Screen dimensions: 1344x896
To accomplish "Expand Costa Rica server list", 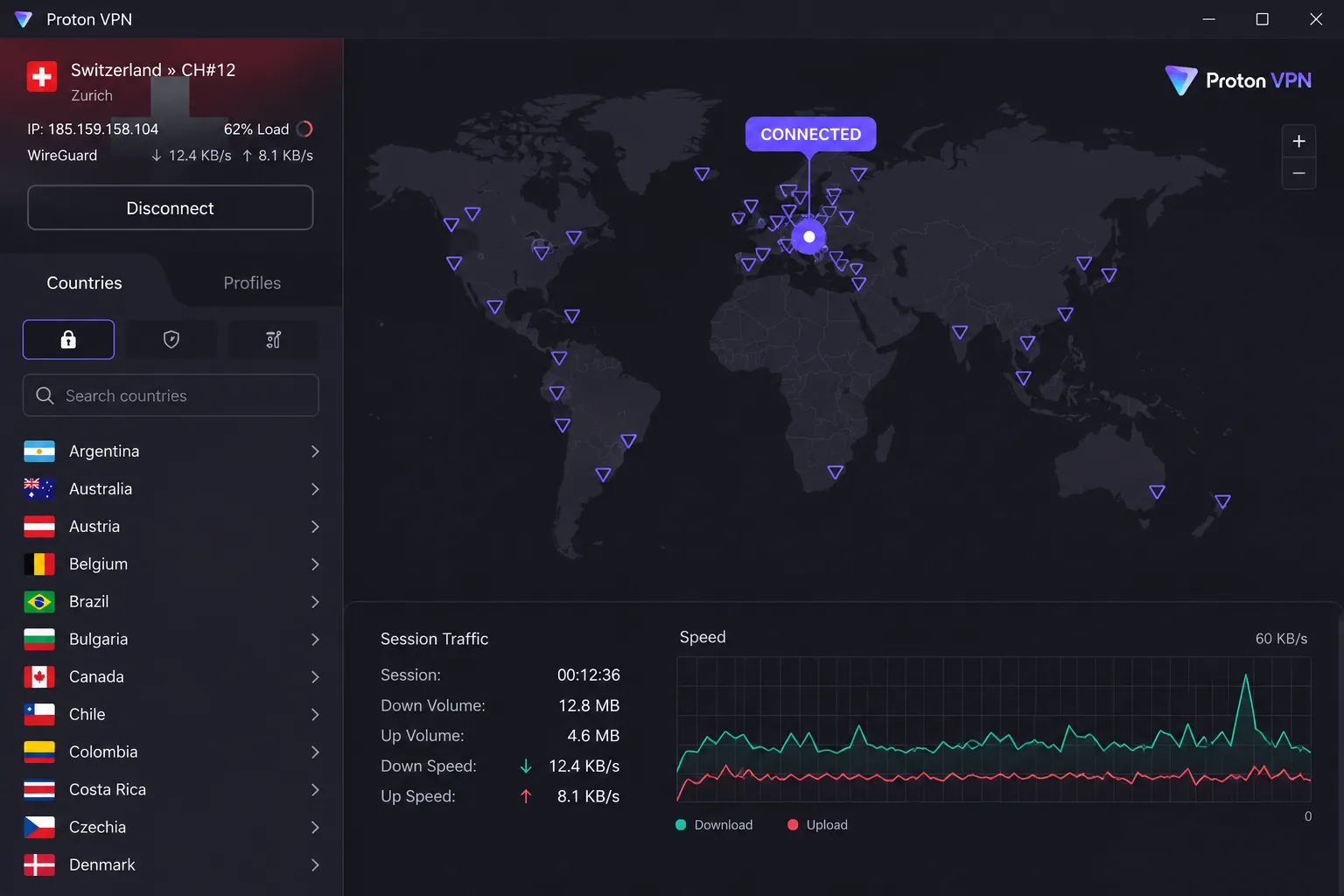I will point(315,790).
